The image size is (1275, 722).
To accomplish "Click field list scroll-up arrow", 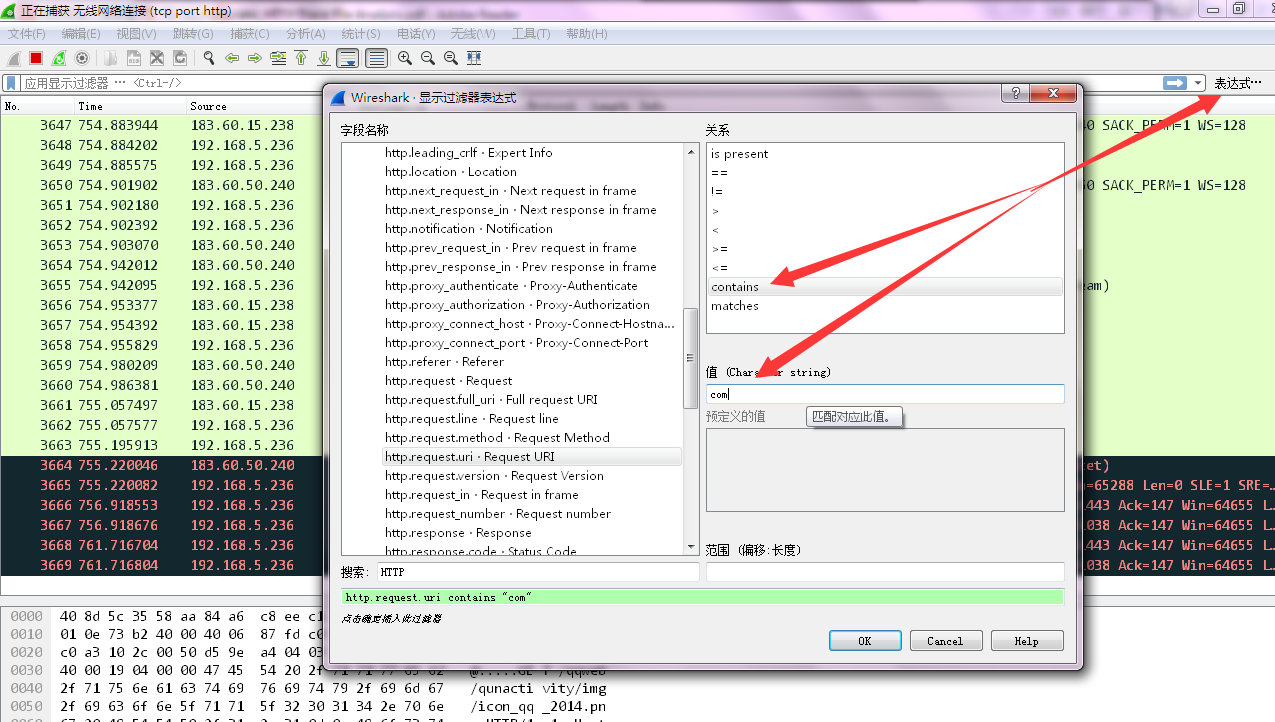I will [691, 151].
